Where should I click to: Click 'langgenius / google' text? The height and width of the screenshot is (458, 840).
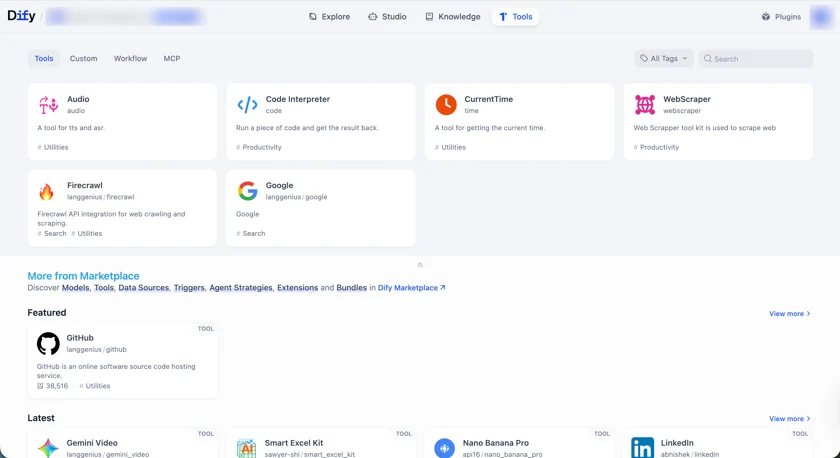[296, 197]
